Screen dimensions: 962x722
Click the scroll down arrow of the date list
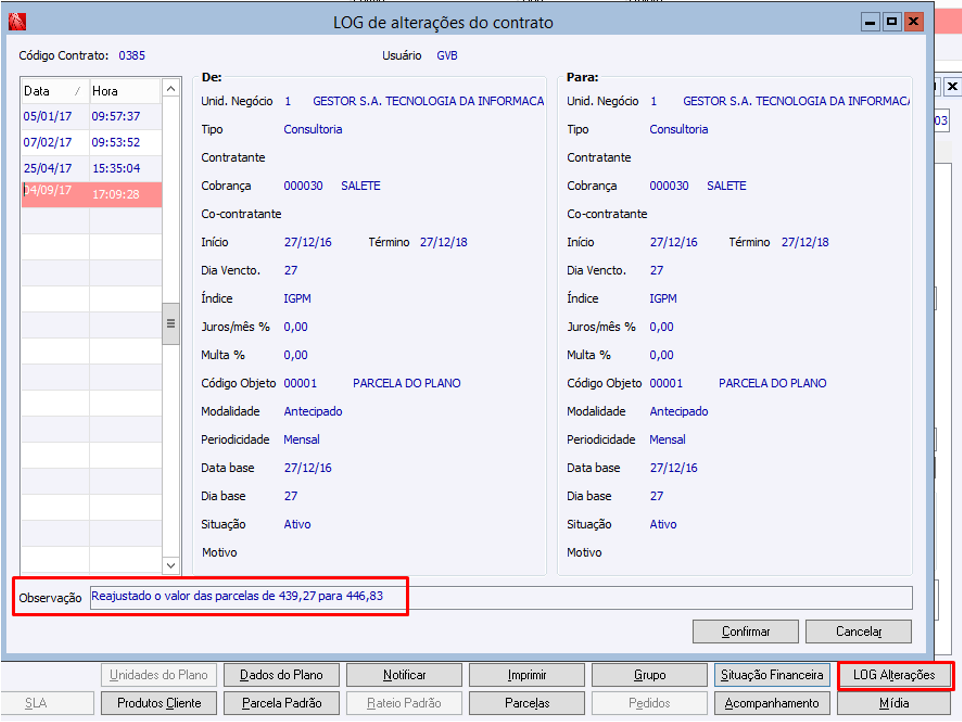171,565
